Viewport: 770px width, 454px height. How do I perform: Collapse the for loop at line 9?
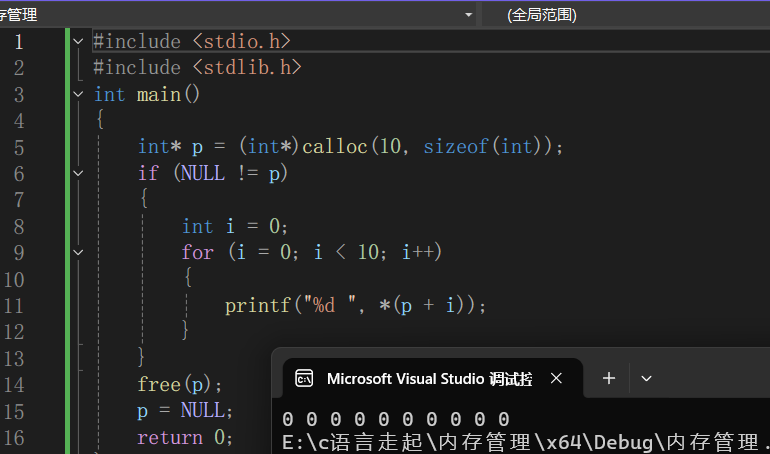point(78,253)
